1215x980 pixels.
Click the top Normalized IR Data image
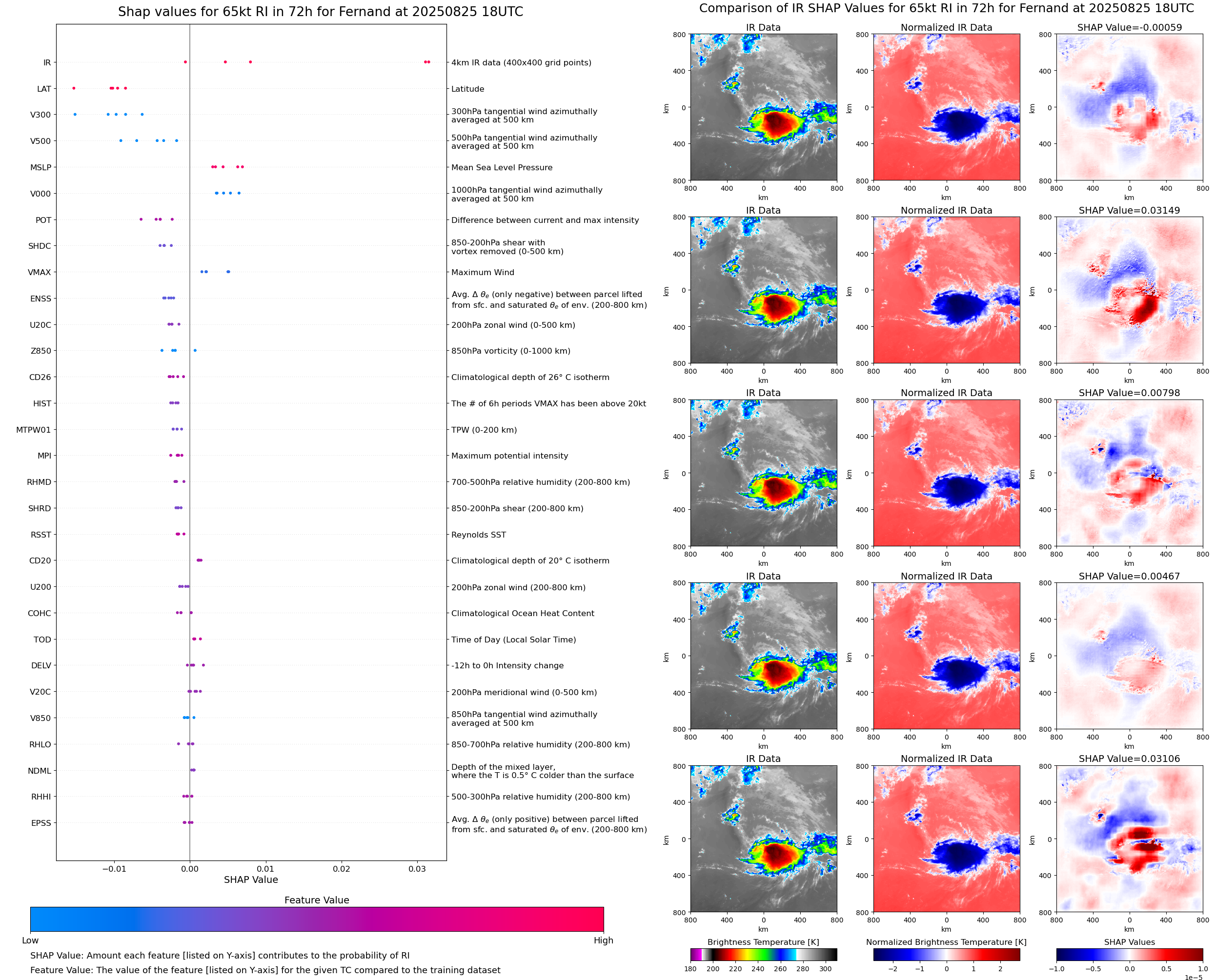(946, 107)
